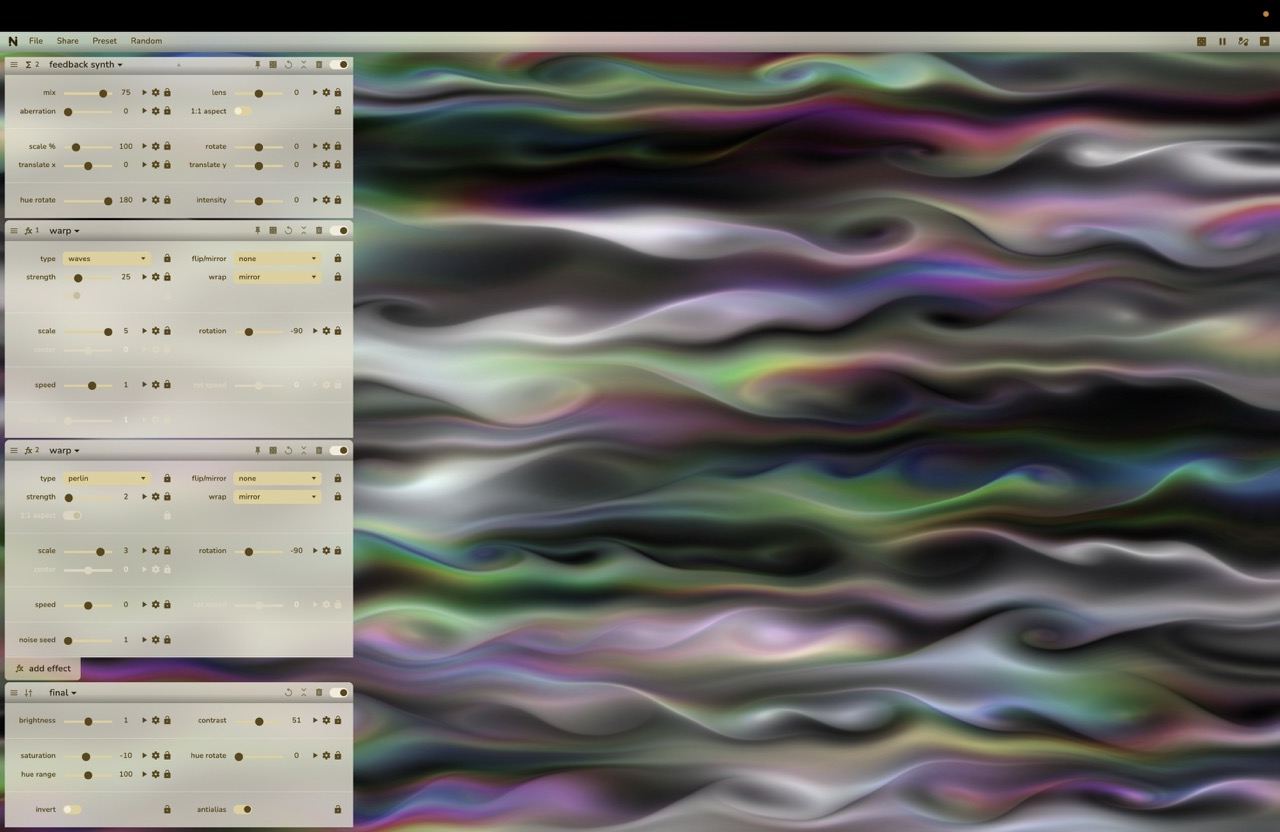Open the Preset menu

point(104,41)
